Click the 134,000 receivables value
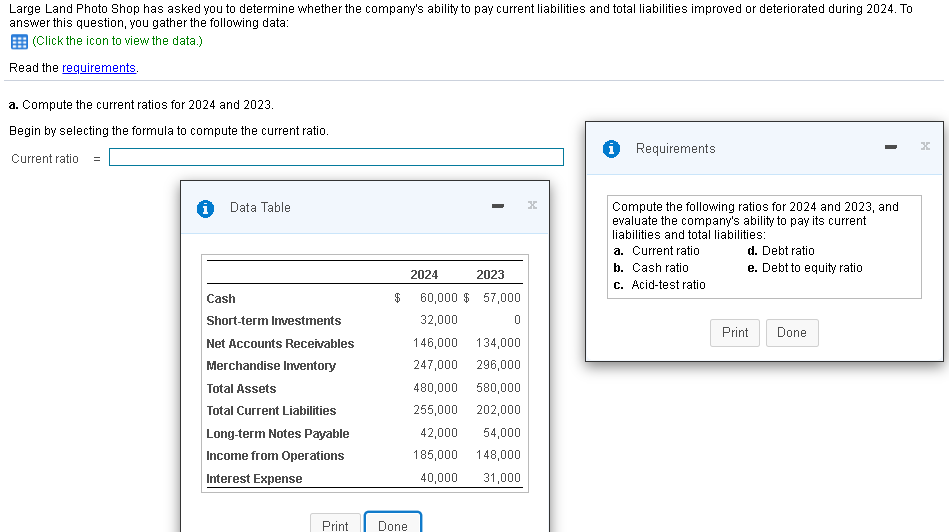The width and height of the screenshot is (949, 532). (498, 343)
